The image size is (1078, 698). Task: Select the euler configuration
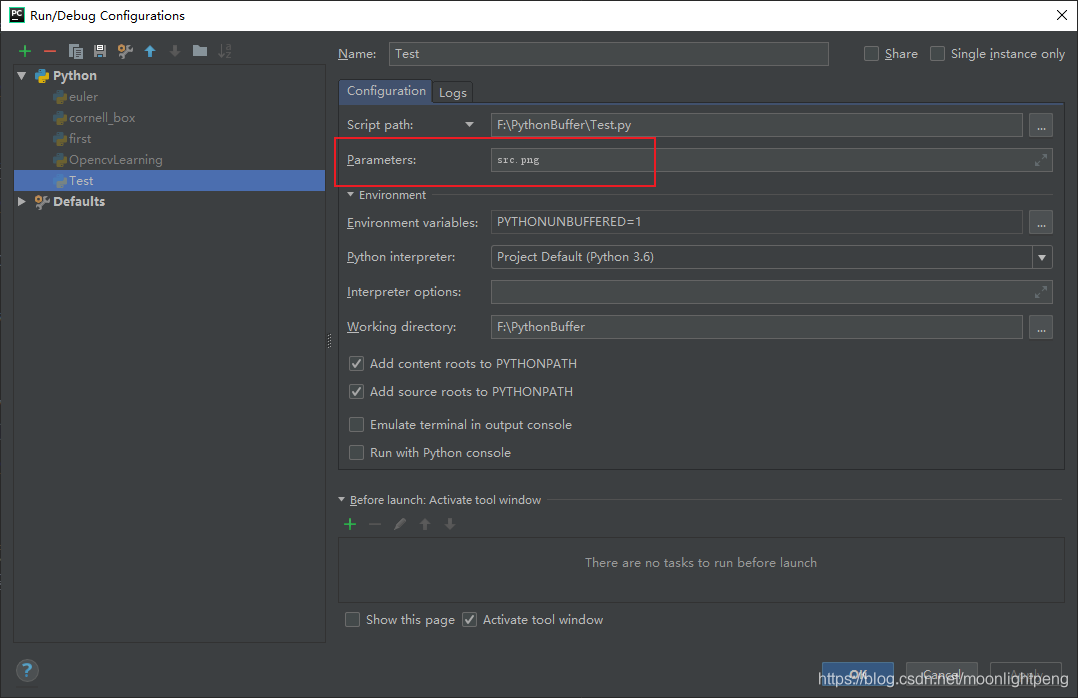click(169, 97)
